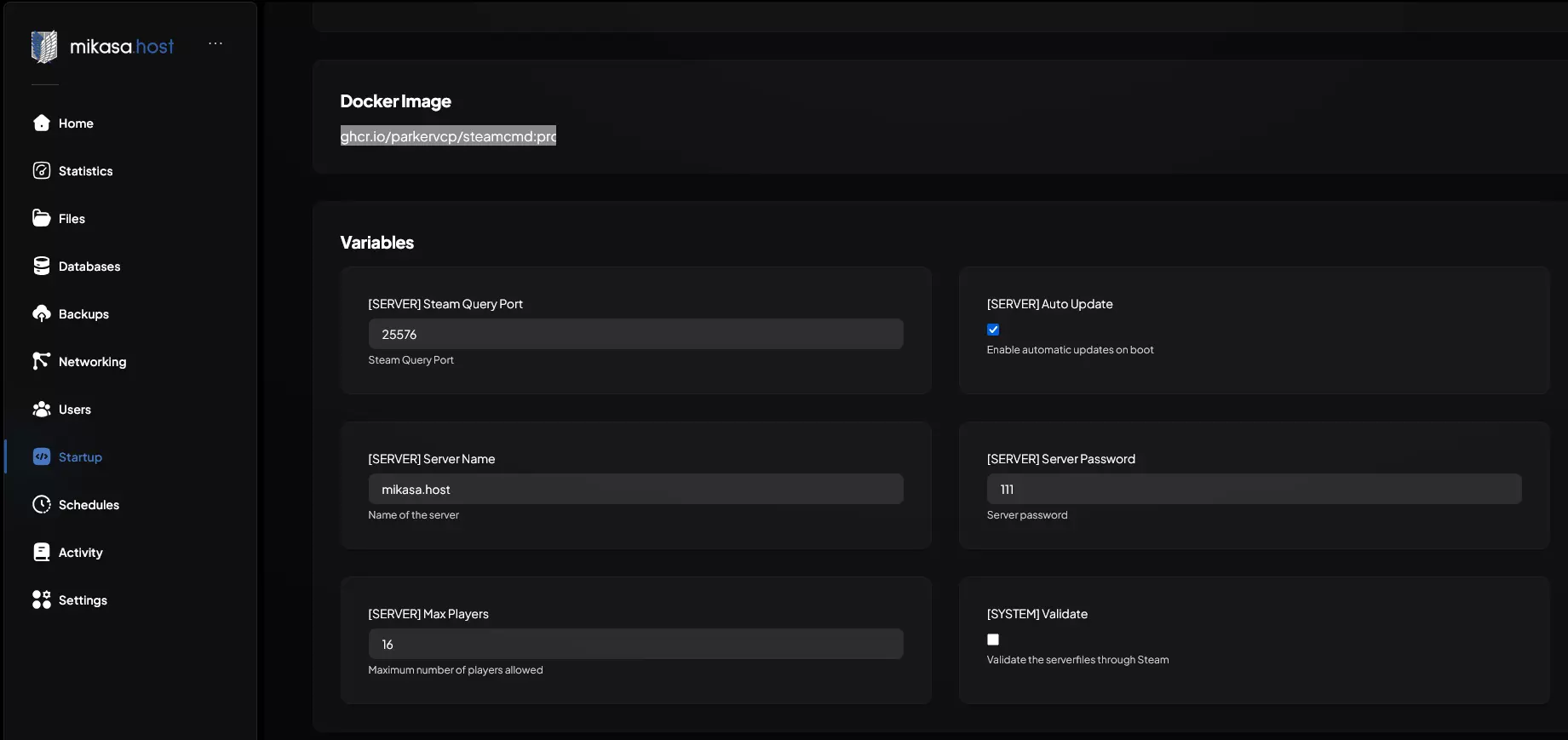This screenshot has width=1568, height=740.
Task: Click the Users group icon
Action: [41, 410]
